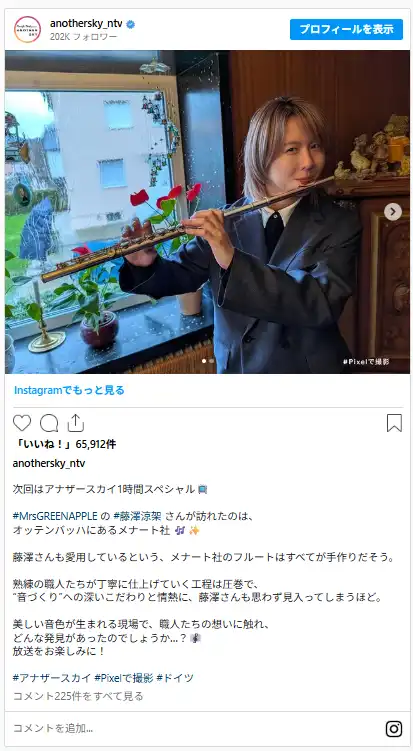
Task: Open comments via the speech bubble icon
Action: pos(49,423)
